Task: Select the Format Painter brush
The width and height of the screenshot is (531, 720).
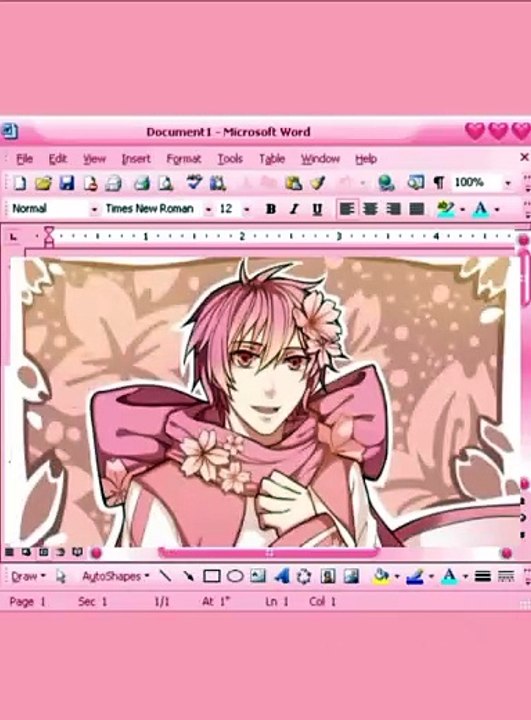Action: pos(317,183)
